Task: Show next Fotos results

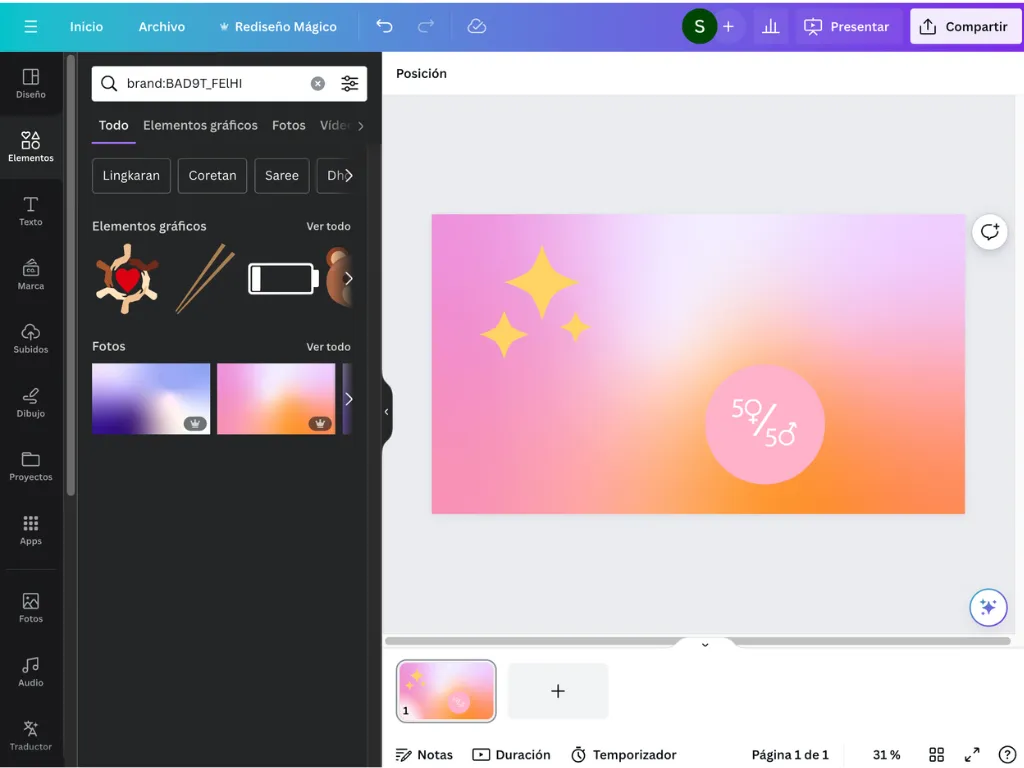Action: pos(348,399)
